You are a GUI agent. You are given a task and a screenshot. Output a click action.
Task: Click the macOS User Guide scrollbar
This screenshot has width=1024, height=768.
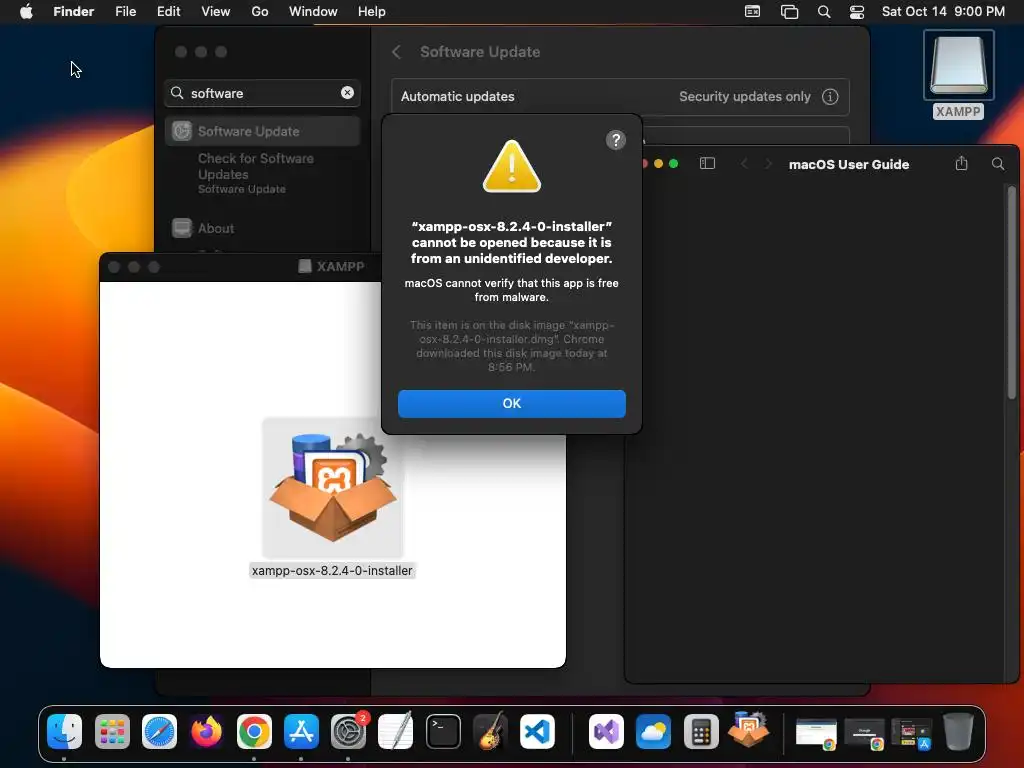(x=1012, y=292)
